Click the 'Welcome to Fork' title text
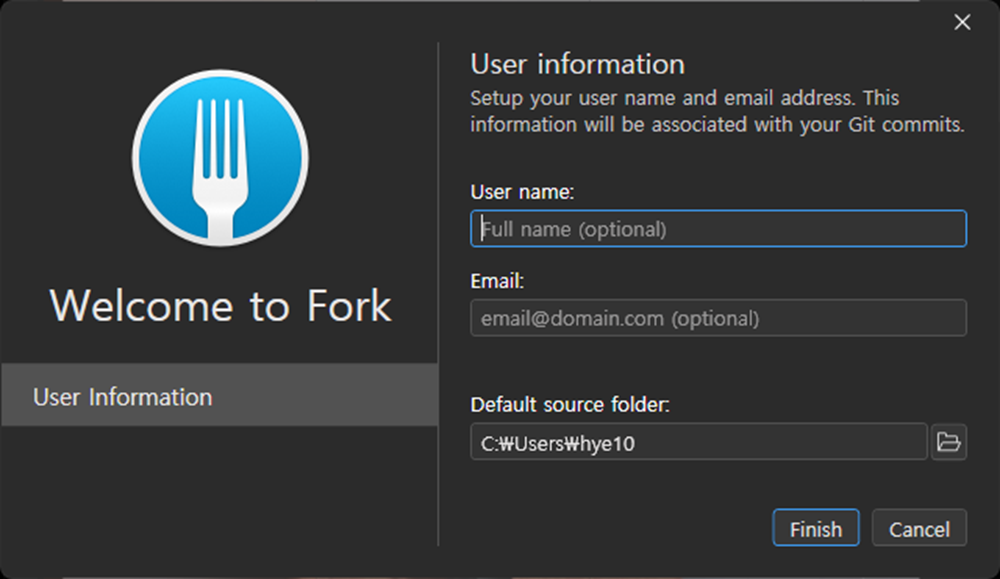 [220, 305]
